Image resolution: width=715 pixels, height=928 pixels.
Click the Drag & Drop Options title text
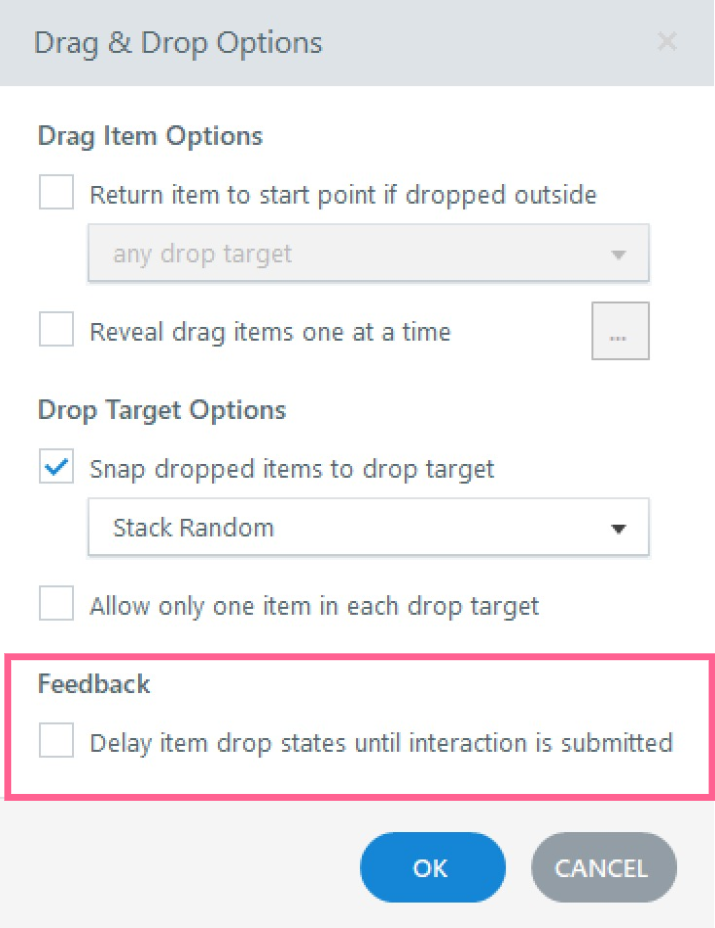178,43
